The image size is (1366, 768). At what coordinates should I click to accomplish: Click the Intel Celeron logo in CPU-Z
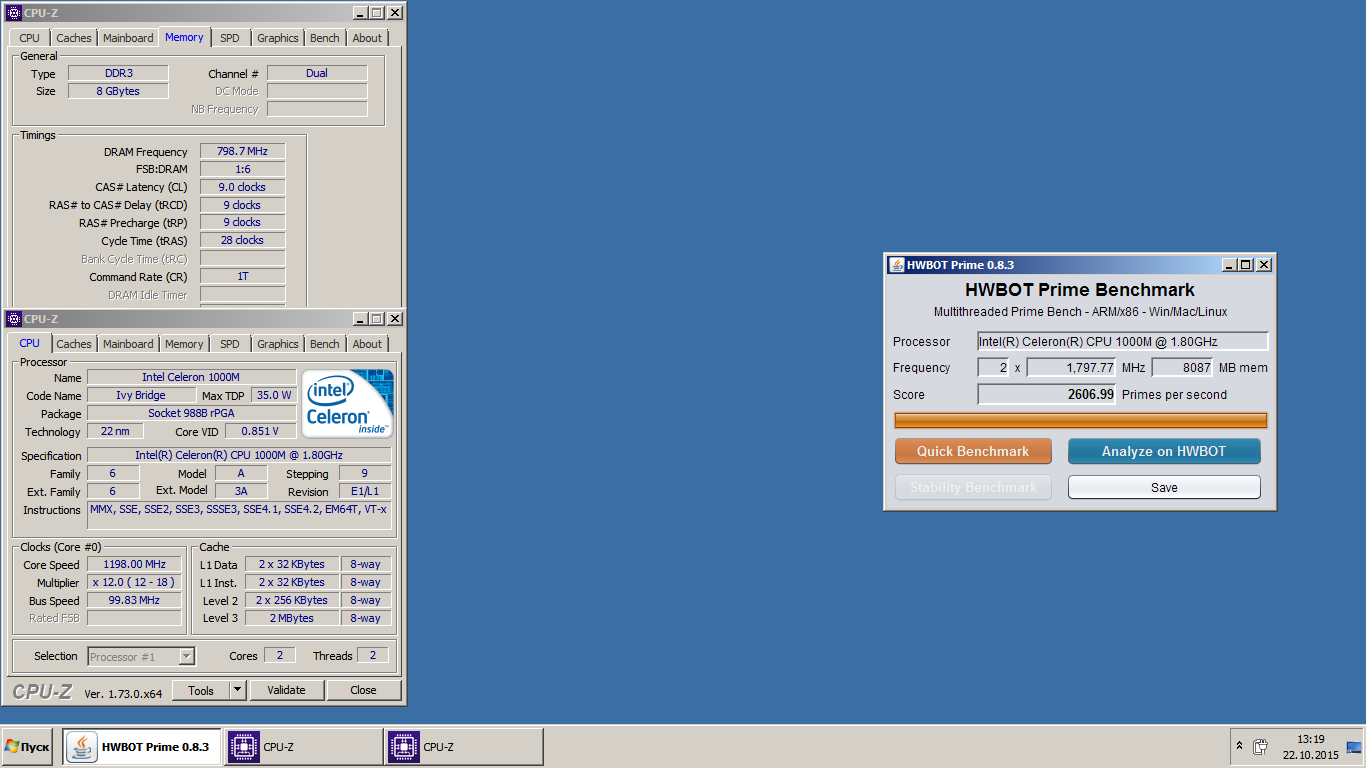pyautogui.click(x=348, y=403)
